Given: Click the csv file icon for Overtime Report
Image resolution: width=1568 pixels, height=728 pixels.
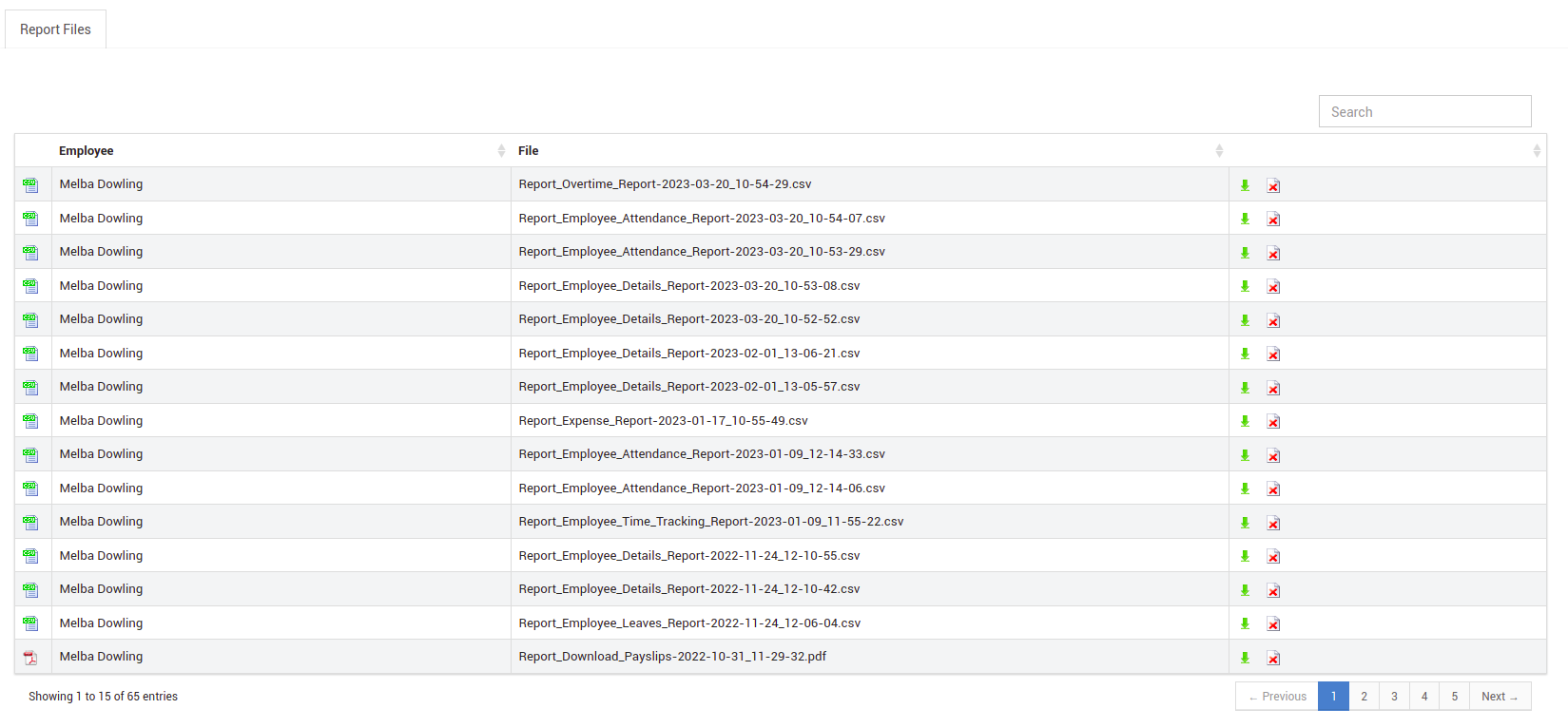Looking at the screenshot, I should tap(30, 185).
